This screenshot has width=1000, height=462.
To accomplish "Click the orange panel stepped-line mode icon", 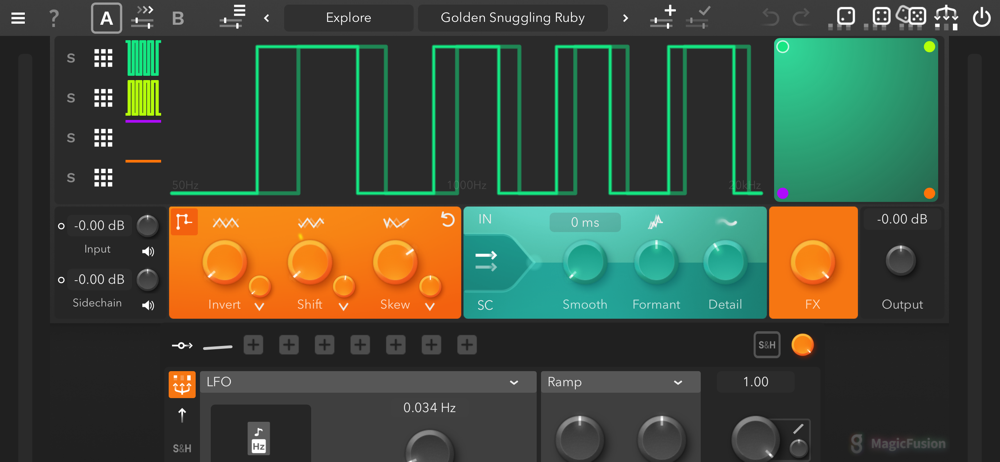I will tap(184, 221).
